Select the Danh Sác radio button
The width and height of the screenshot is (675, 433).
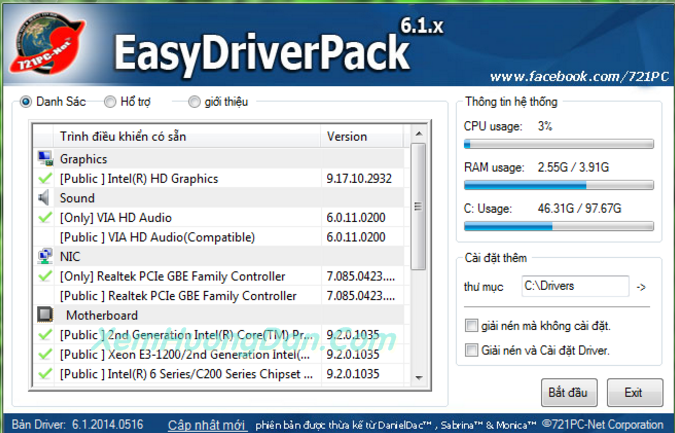[26, 102]
